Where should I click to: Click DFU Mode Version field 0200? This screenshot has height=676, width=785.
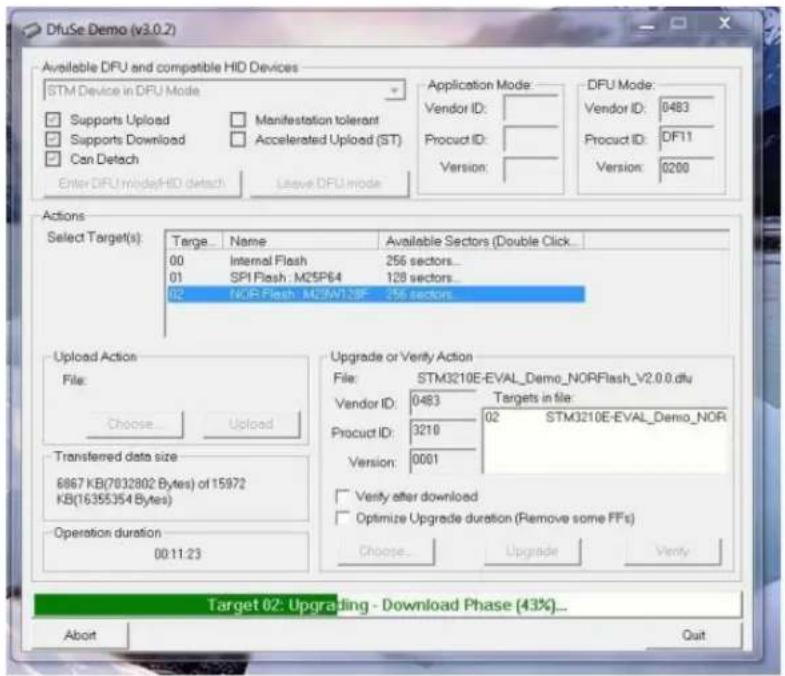click(x=686, y=169)
